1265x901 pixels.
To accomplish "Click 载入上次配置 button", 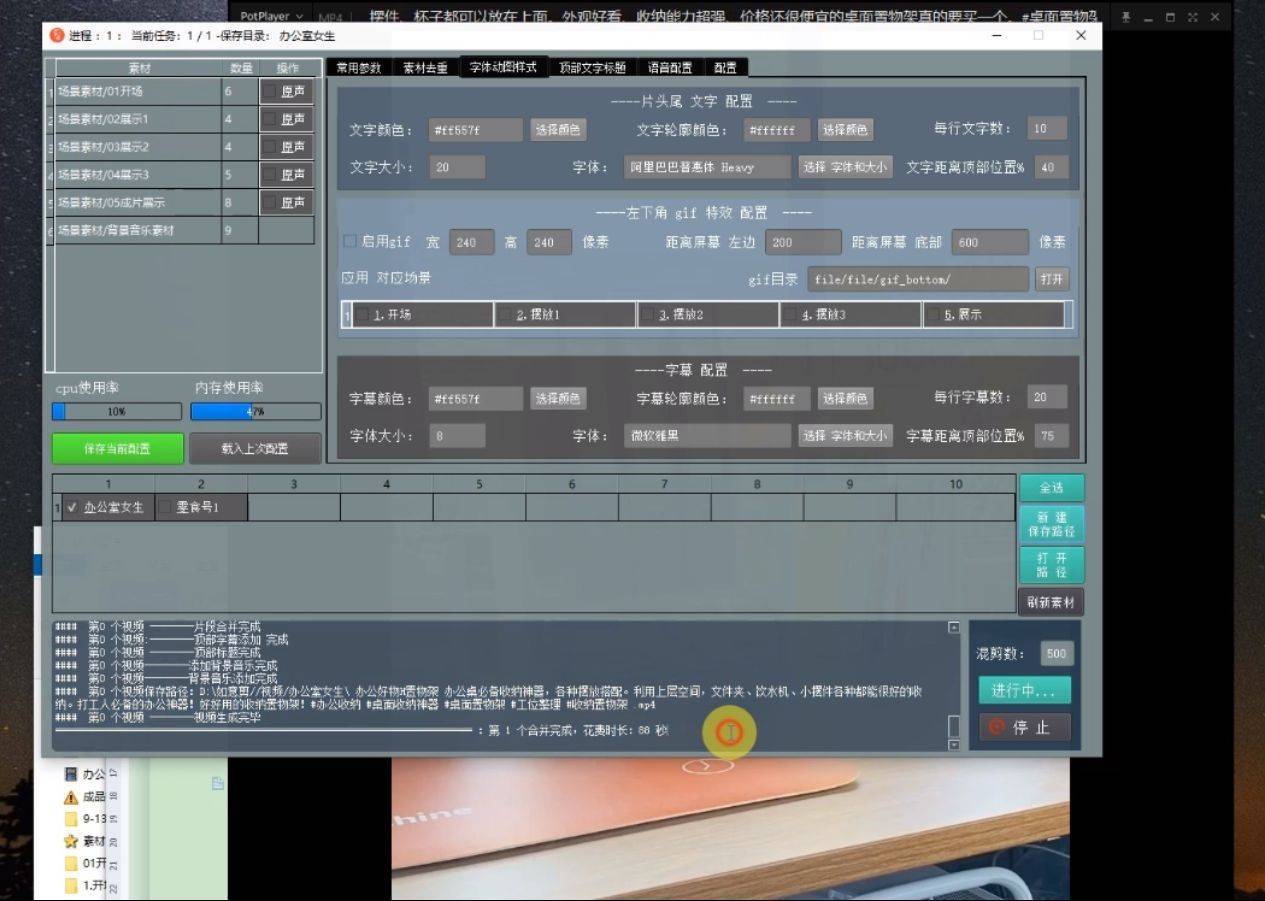I will pos(255,448).
